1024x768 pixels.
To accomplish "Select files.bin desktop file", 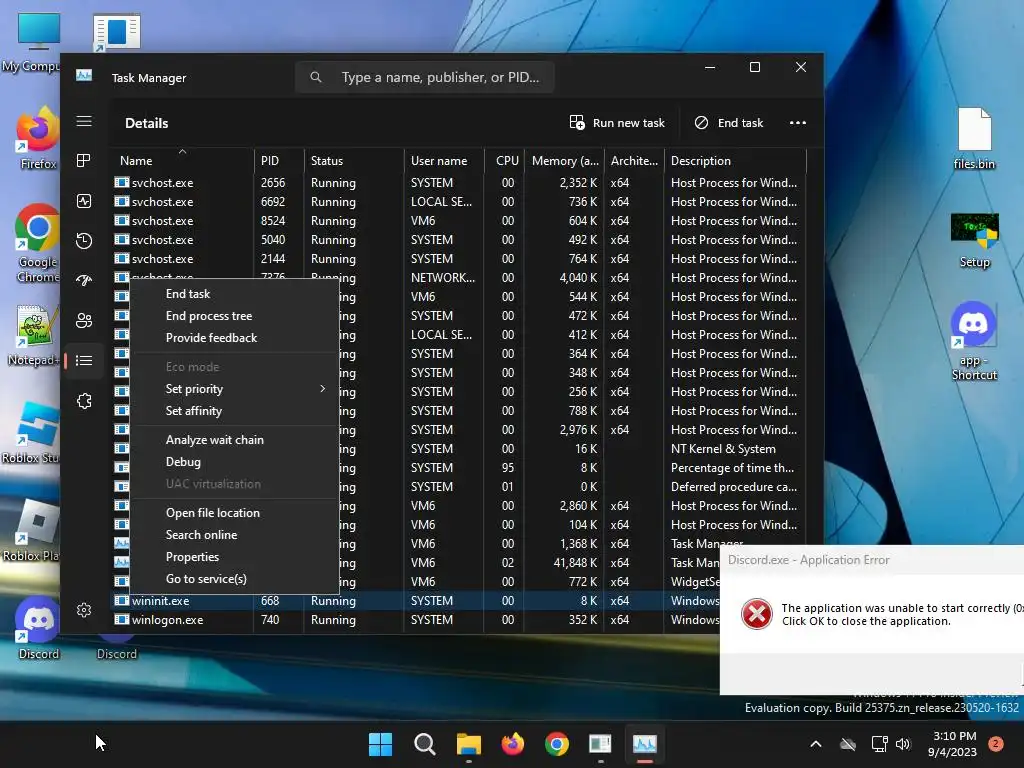I will click(974, 138).
